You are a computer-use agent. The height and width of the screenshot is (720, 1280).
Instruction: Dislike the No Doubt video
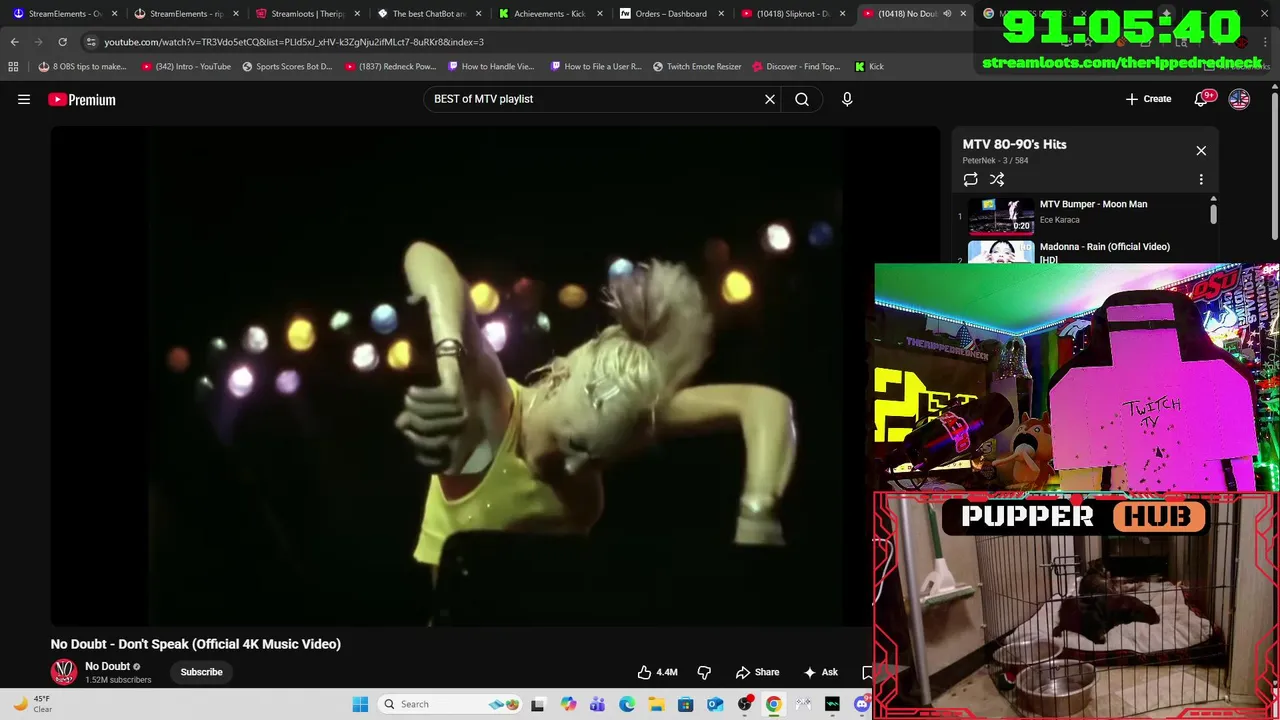pyautogui.click(x=704, y=672)
